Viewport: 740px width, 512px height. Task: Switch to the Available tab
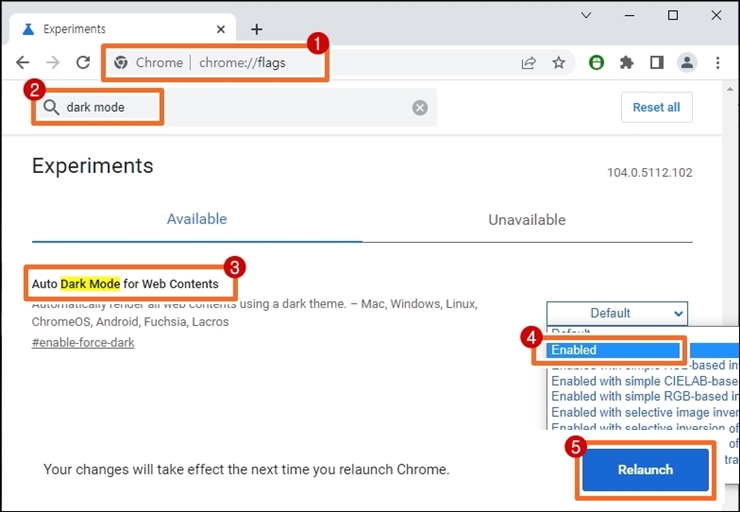click(x=197, y=219)
